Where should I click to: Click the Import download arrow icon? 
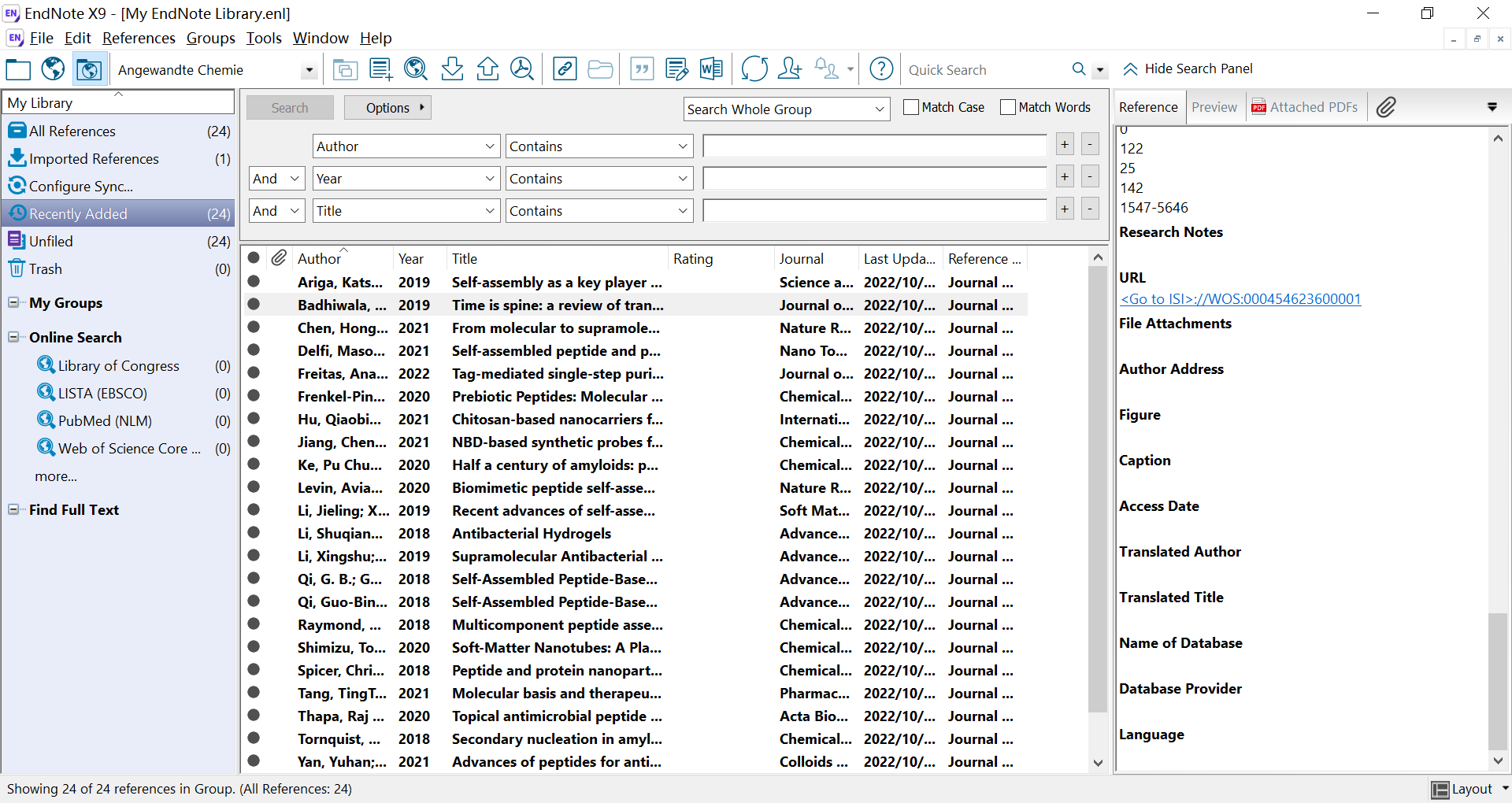pyautogui.click(x=452, y=69)
